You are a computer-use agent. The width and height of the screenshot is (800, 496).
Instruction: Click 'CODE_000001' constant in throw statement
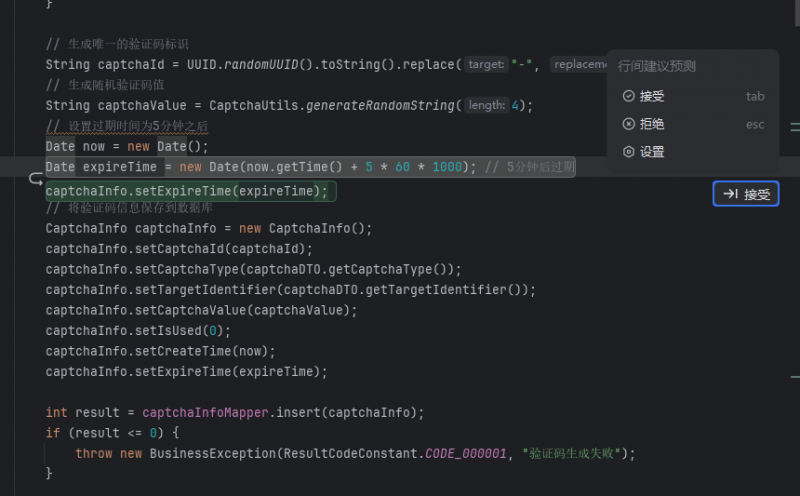[x=465, y=453]
